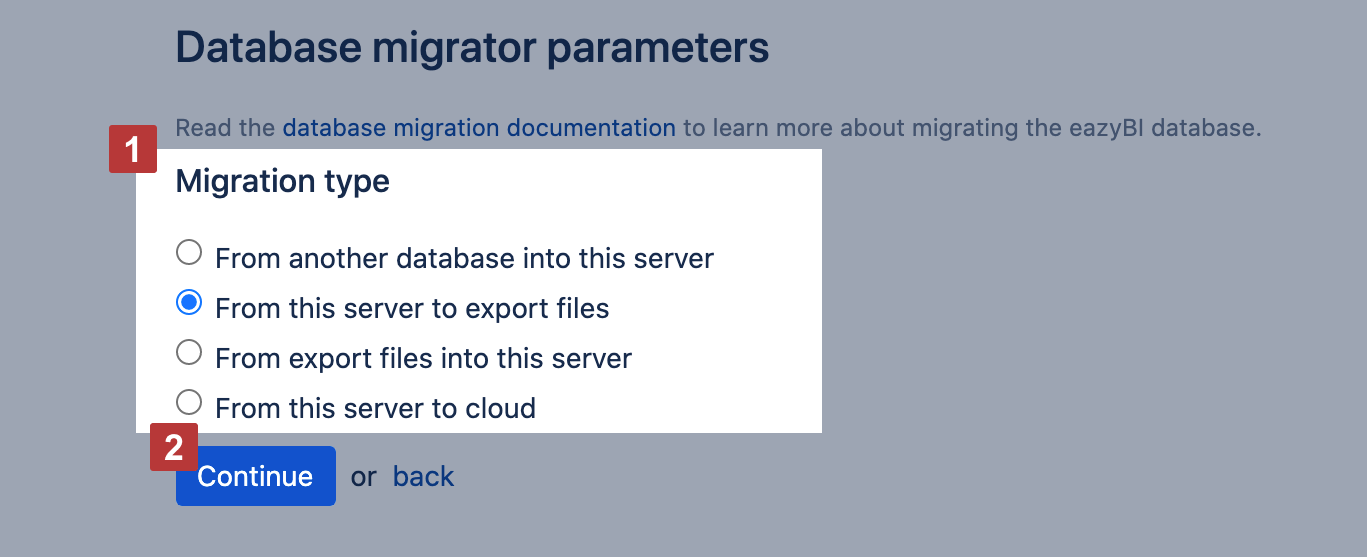
Task: Pick "From export files into this server" radio button
Action: click(188, 352)
